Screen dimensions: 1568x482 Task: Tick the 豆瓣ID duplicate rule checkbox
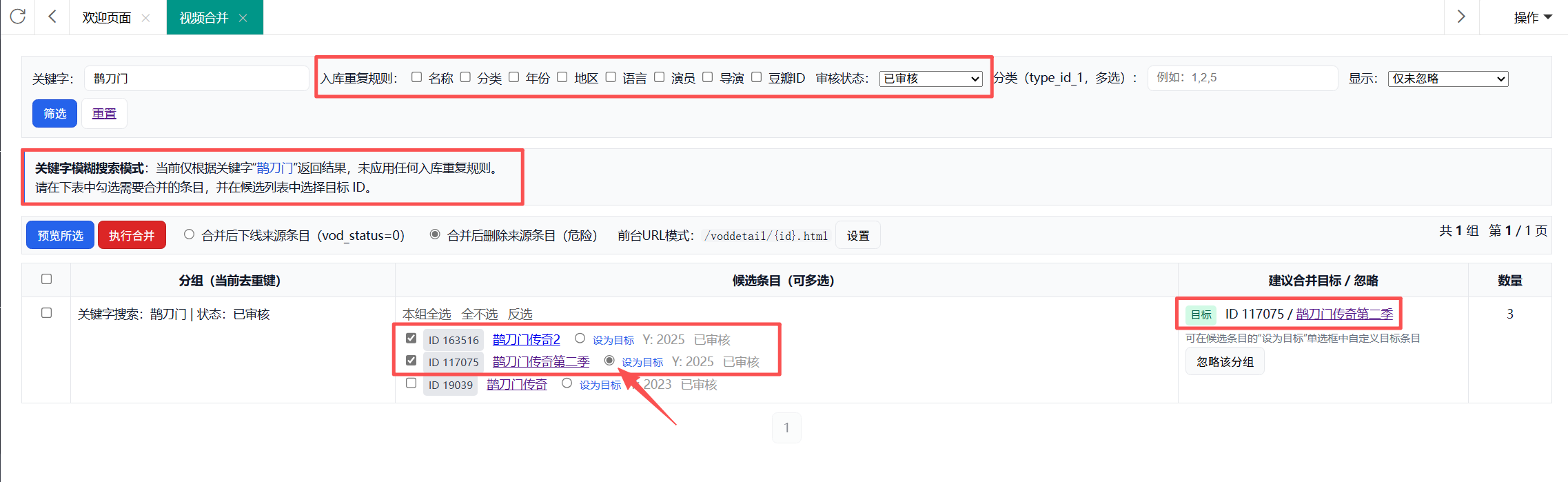[756, 77]
